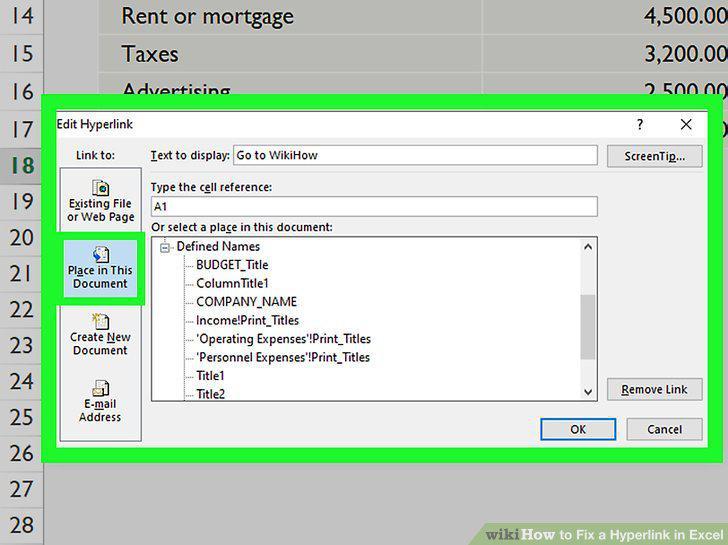Collapse the Defined Names tree node
The width and height of the screenshot is (728, 545).
pos(165,248)
